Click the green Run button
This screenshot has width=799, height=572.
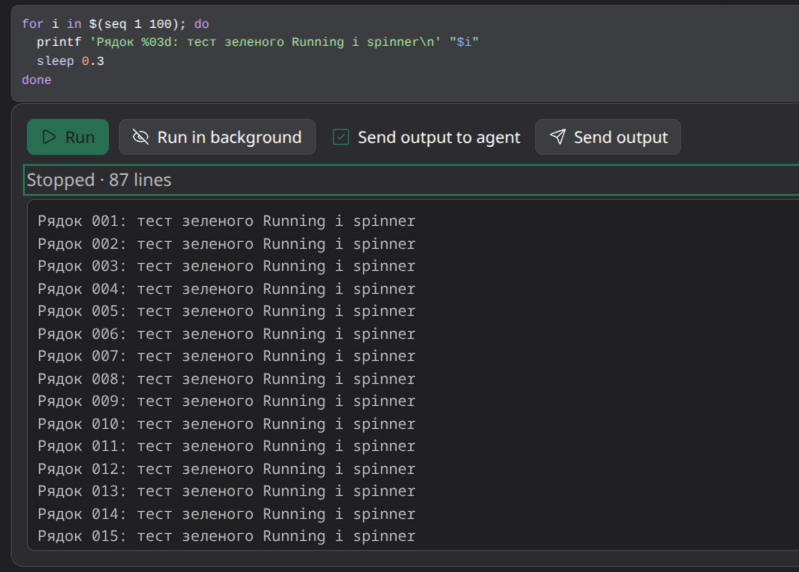(x=68, y=137)
